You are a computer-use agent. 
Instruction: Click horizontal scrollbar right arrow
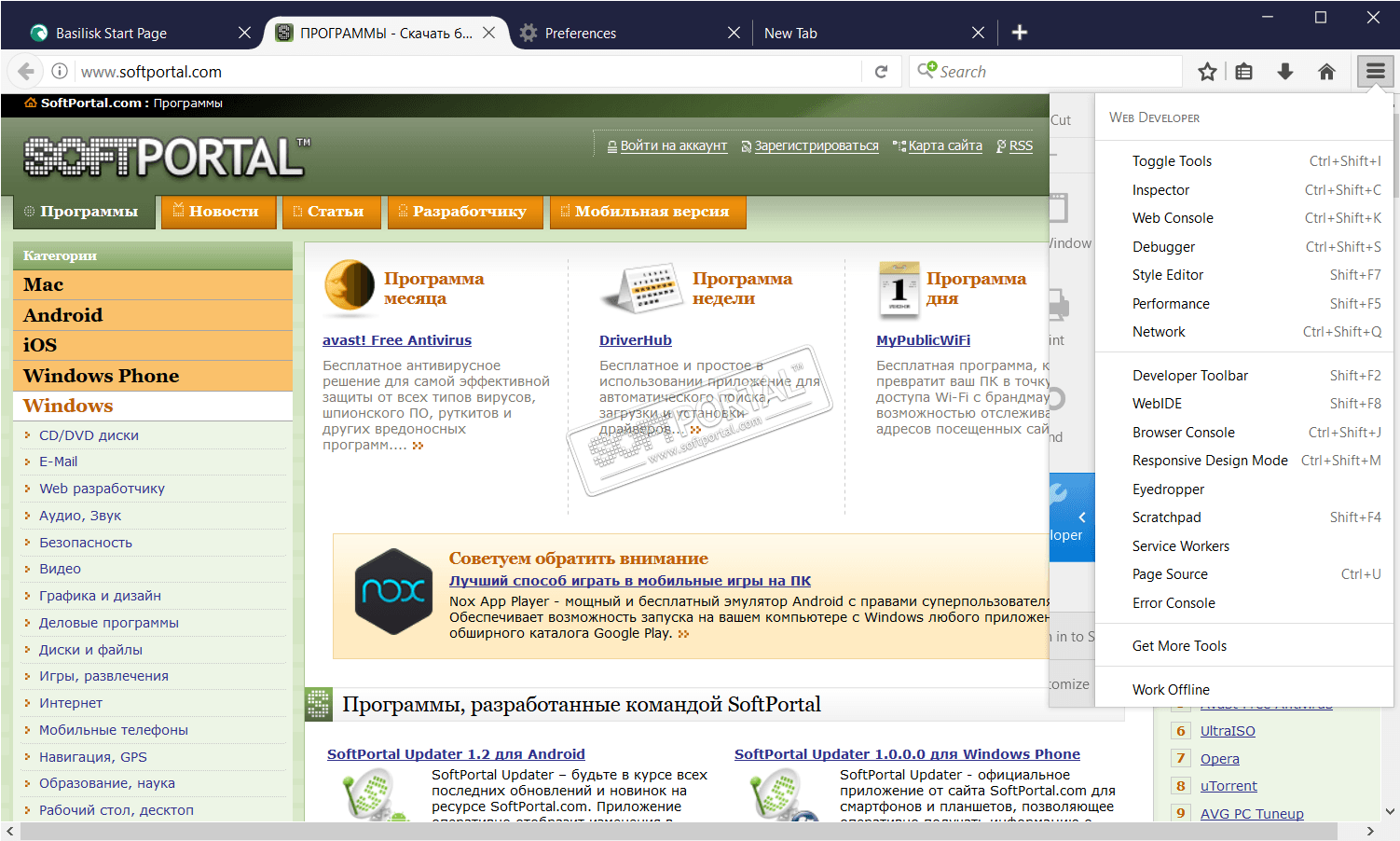pos(1370,831)
